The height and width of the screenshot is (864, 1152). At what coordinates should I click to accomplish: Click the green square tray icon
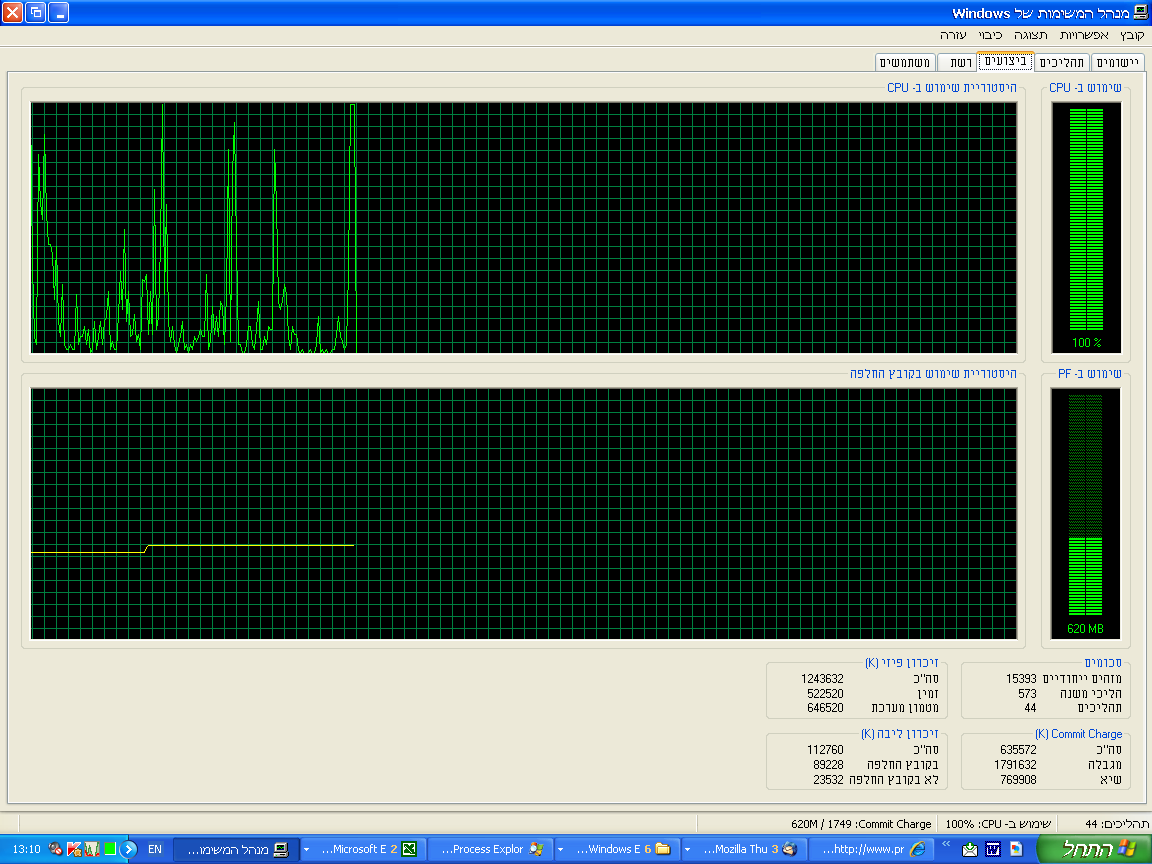pos(109,849)
